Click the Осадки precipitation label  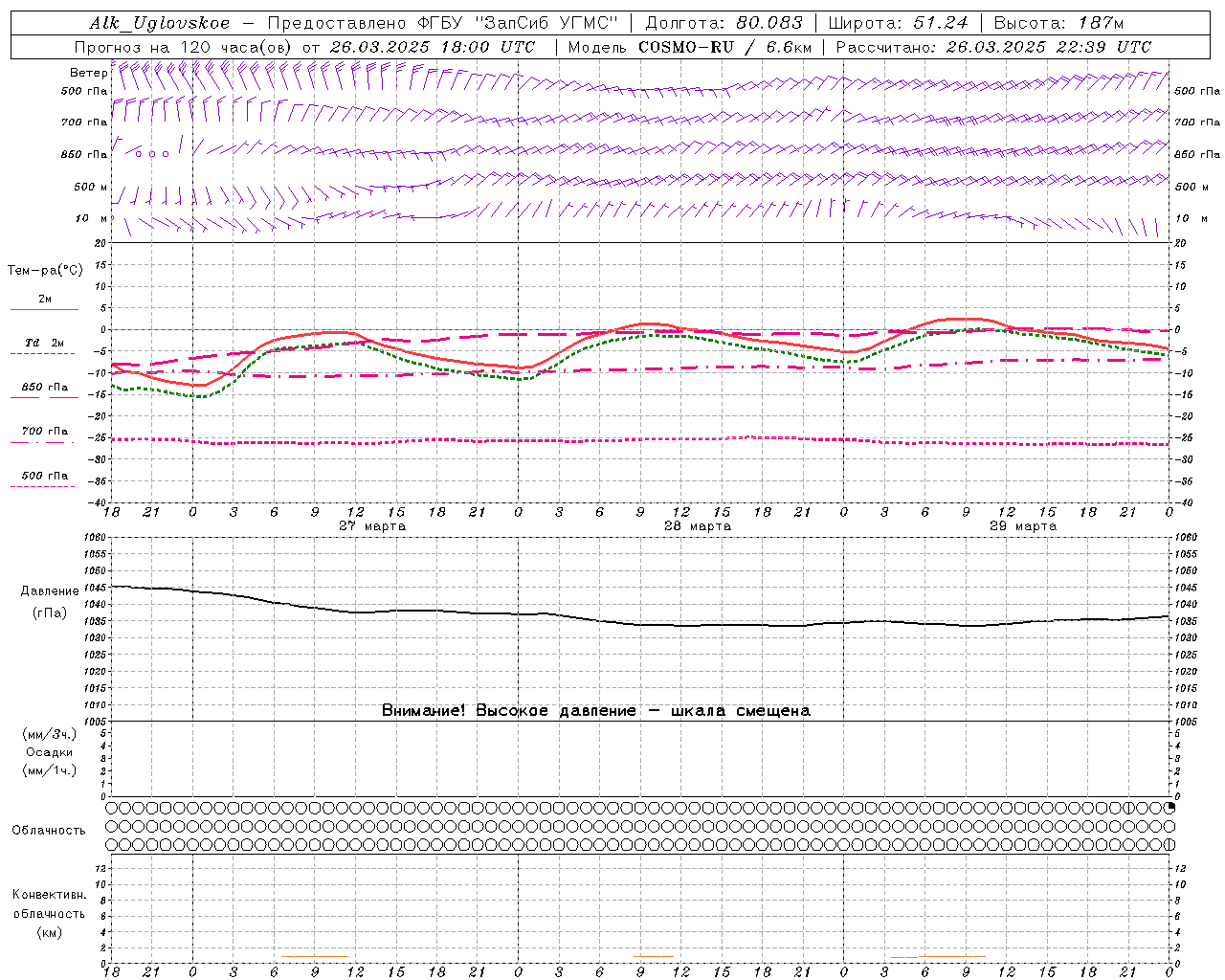click(50, 752)
